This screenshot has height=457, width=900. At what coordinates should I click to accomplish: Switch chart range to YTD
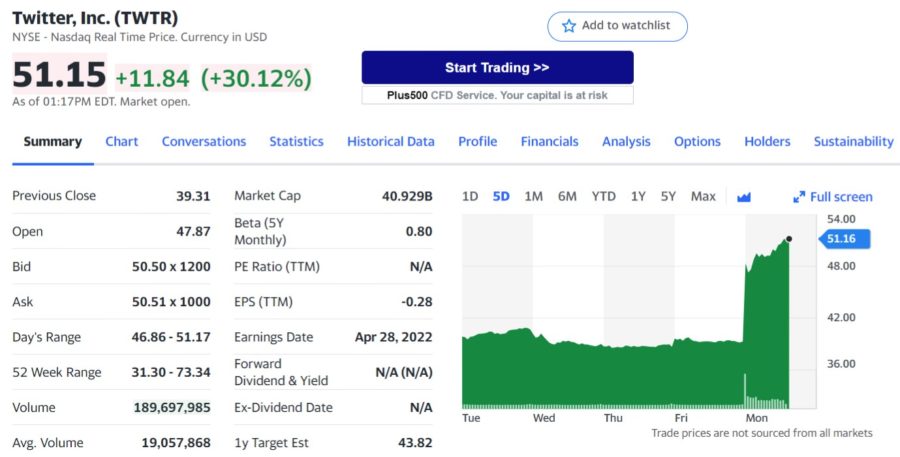(x=603, y=197)
